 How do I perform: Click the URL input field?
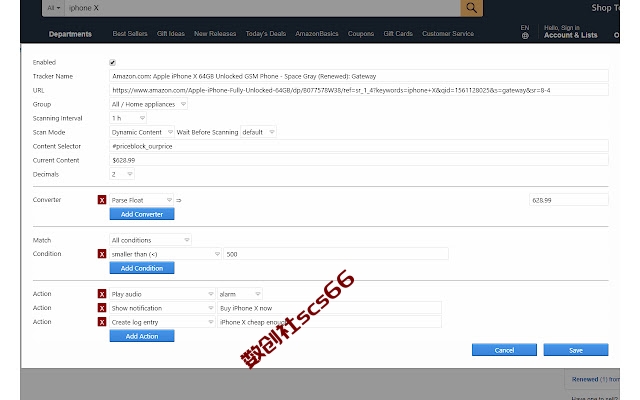pos(359,90)
